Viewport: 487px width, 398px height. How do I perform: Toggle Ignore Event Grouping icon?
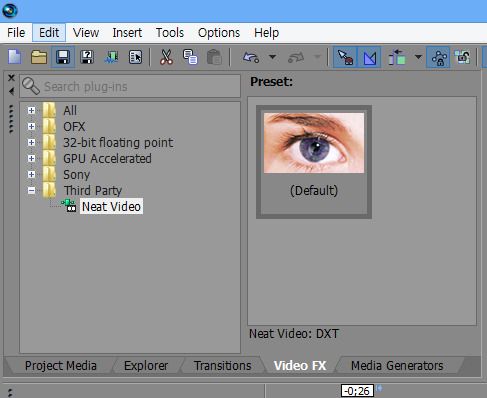pyautogui.click(x=463, y=57)
